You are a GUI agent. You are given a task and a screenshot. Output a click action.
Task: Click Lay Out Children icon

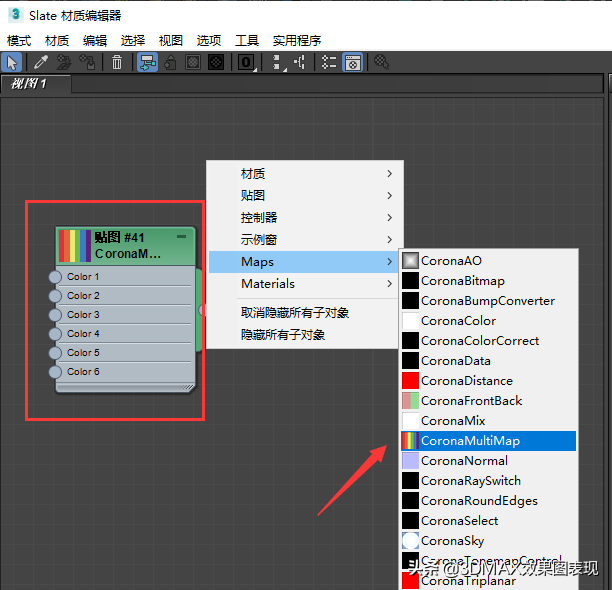[x=300, y=62]
